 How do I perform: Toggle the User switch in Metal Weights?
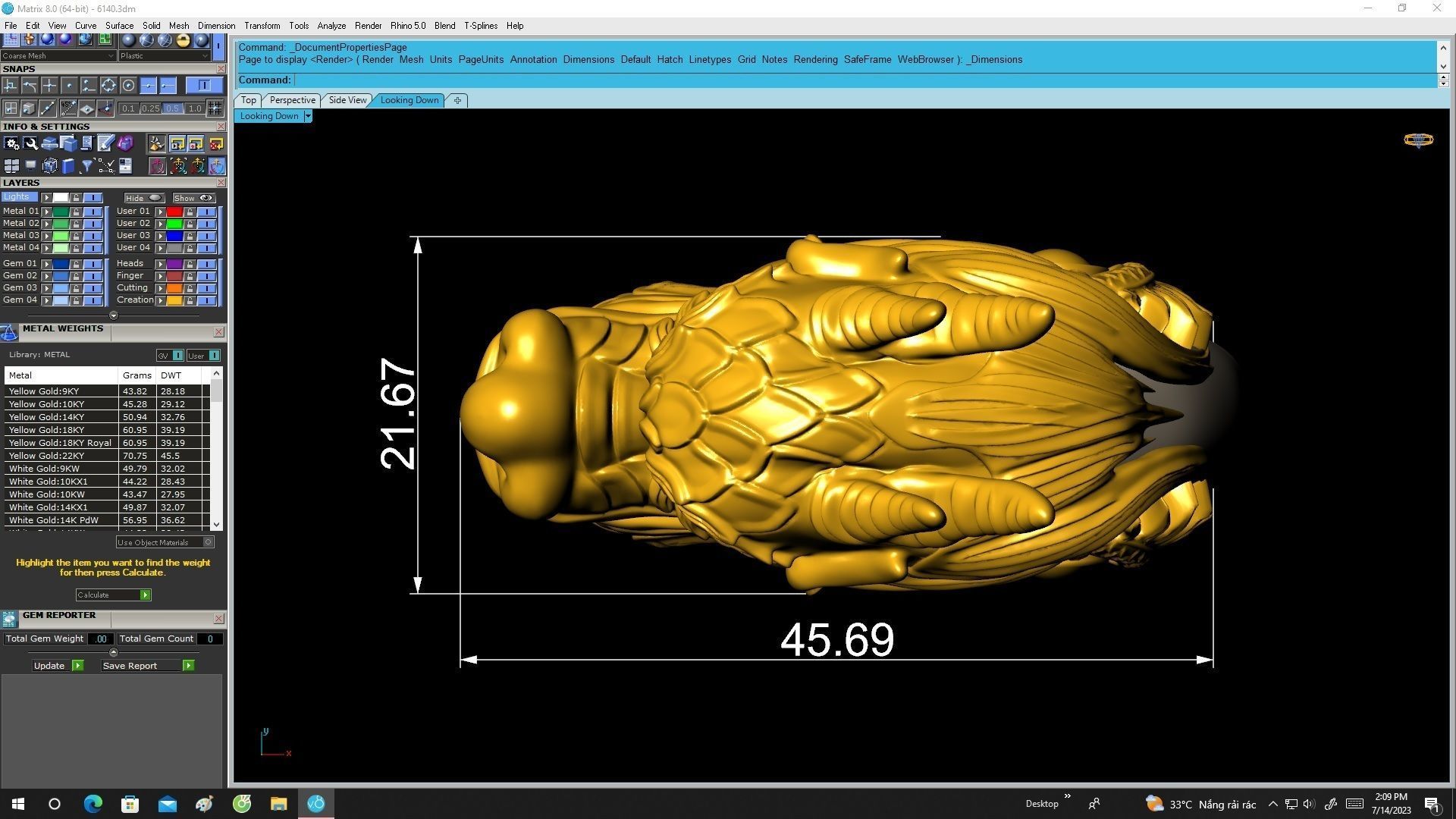click(x=203, y=356)
